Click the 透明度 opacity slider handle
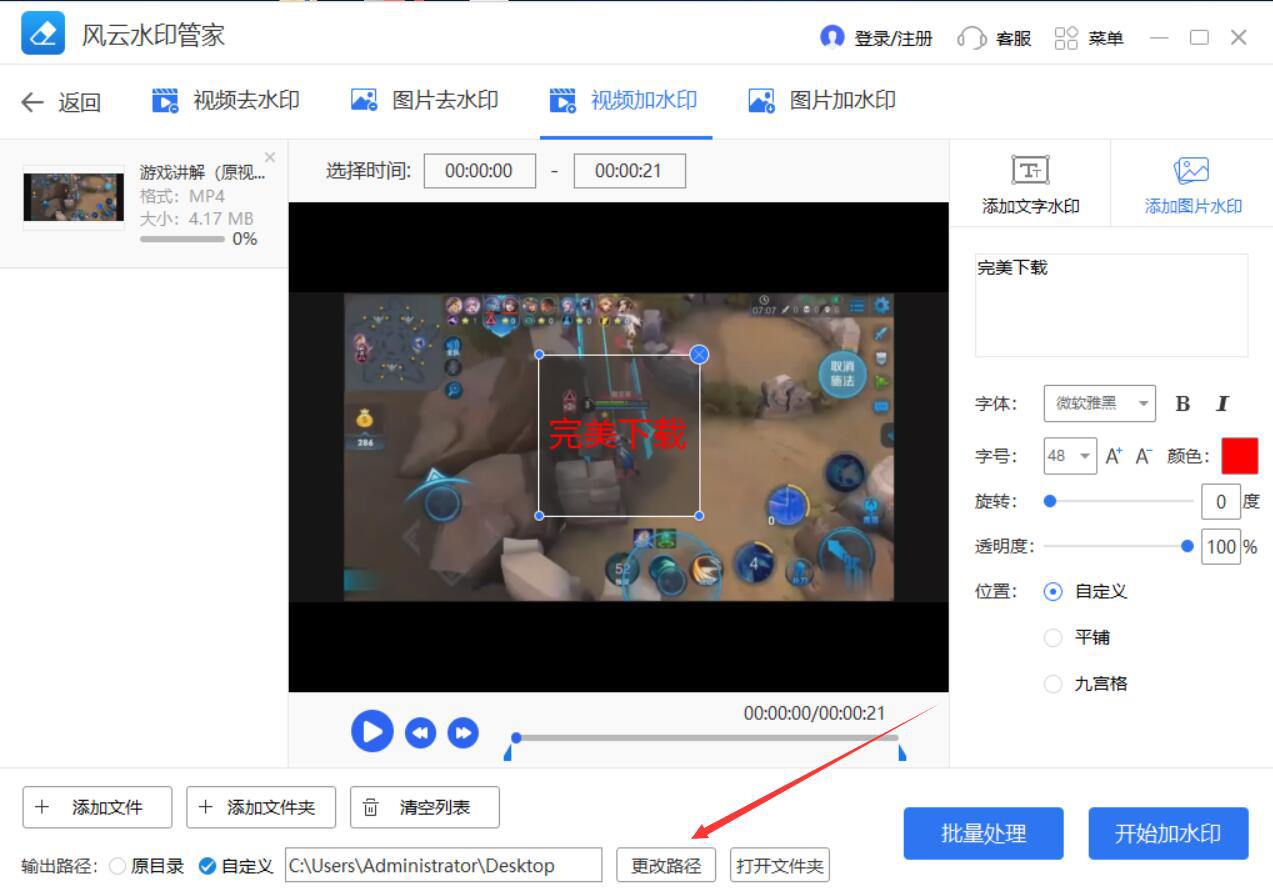 click(x=1187, y=546)
